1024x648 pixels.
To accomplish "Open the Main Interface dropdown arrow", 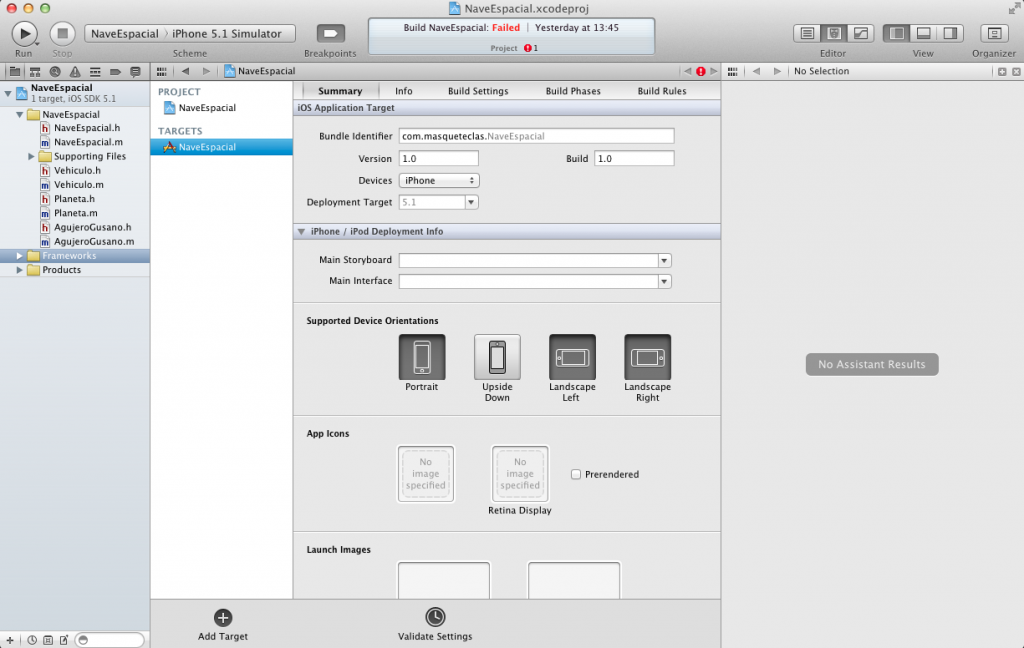I will [x=664, y=281].
